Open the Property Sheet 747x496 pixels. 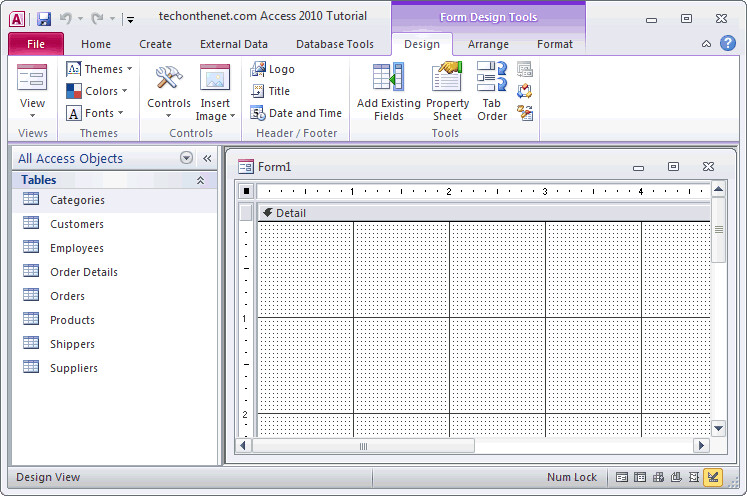coord(447,91)
